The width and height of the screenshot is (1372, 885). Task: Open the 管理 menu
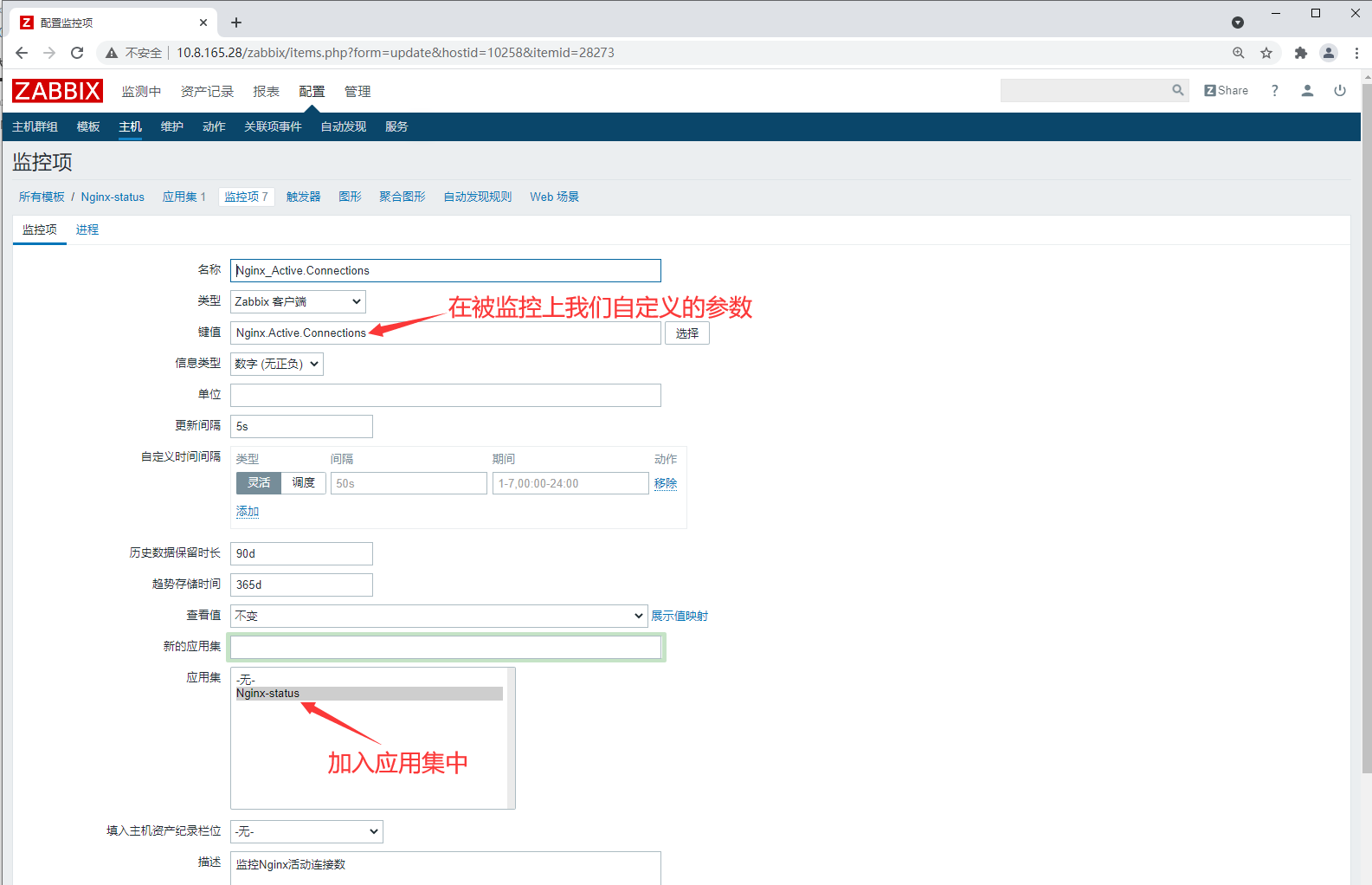pyautogui.click(x=357, y=91)
